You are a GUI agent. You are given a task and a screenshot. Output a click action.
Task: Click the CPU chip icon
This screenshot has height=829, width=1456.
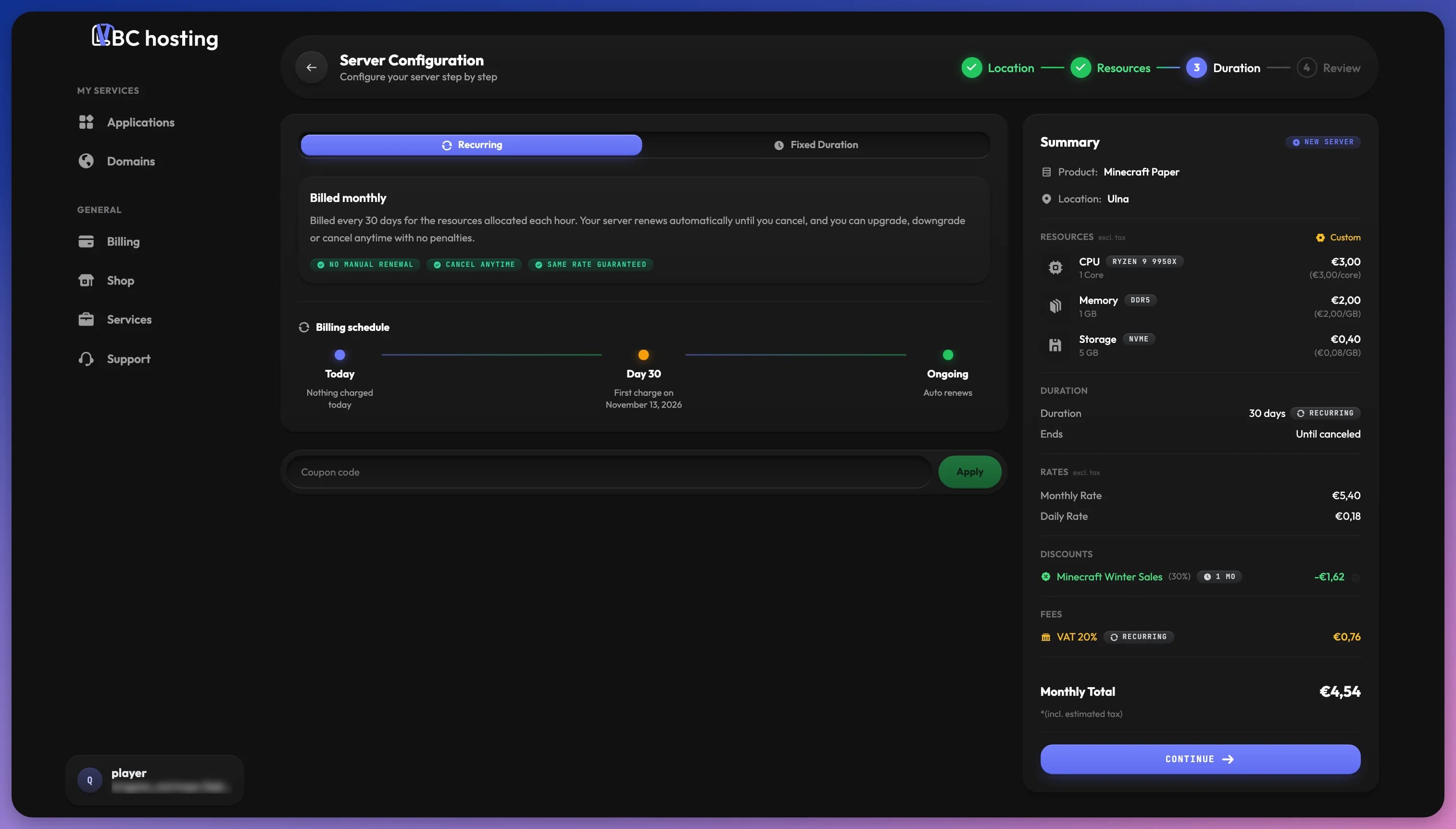(x=1055, y=268)
